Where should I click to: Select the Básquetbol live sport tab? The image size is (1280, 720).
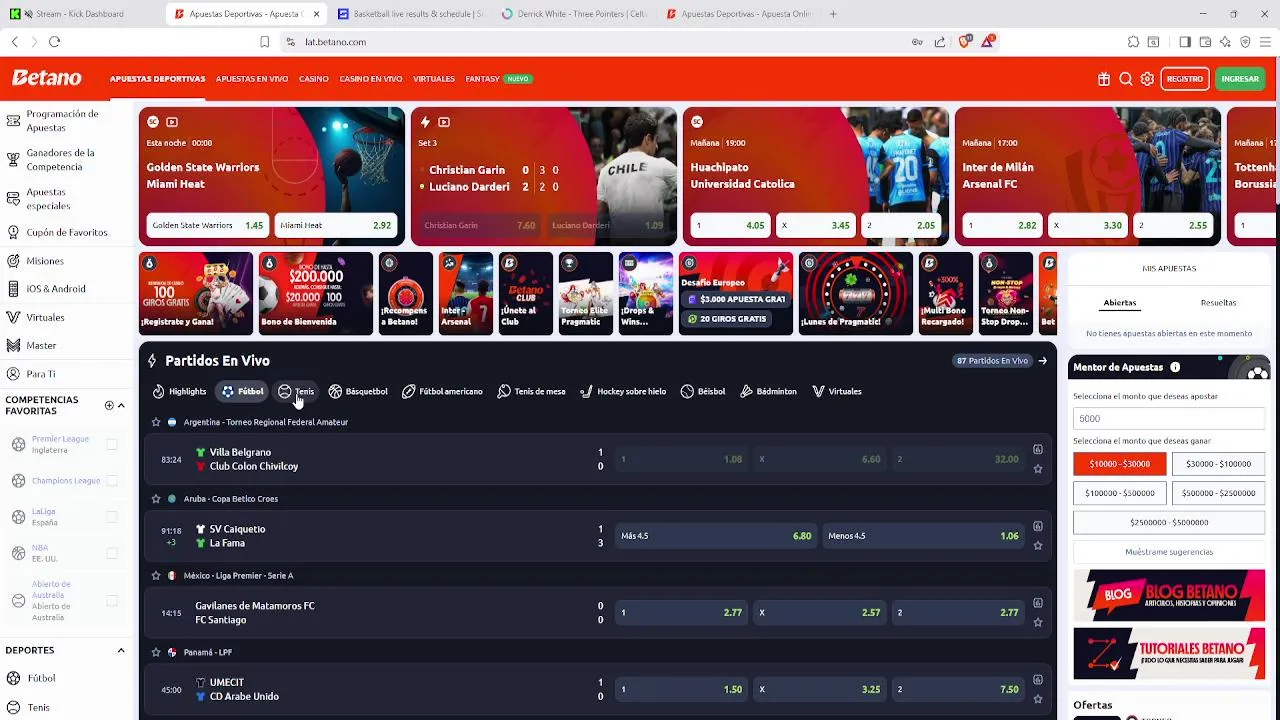point(358,392)
